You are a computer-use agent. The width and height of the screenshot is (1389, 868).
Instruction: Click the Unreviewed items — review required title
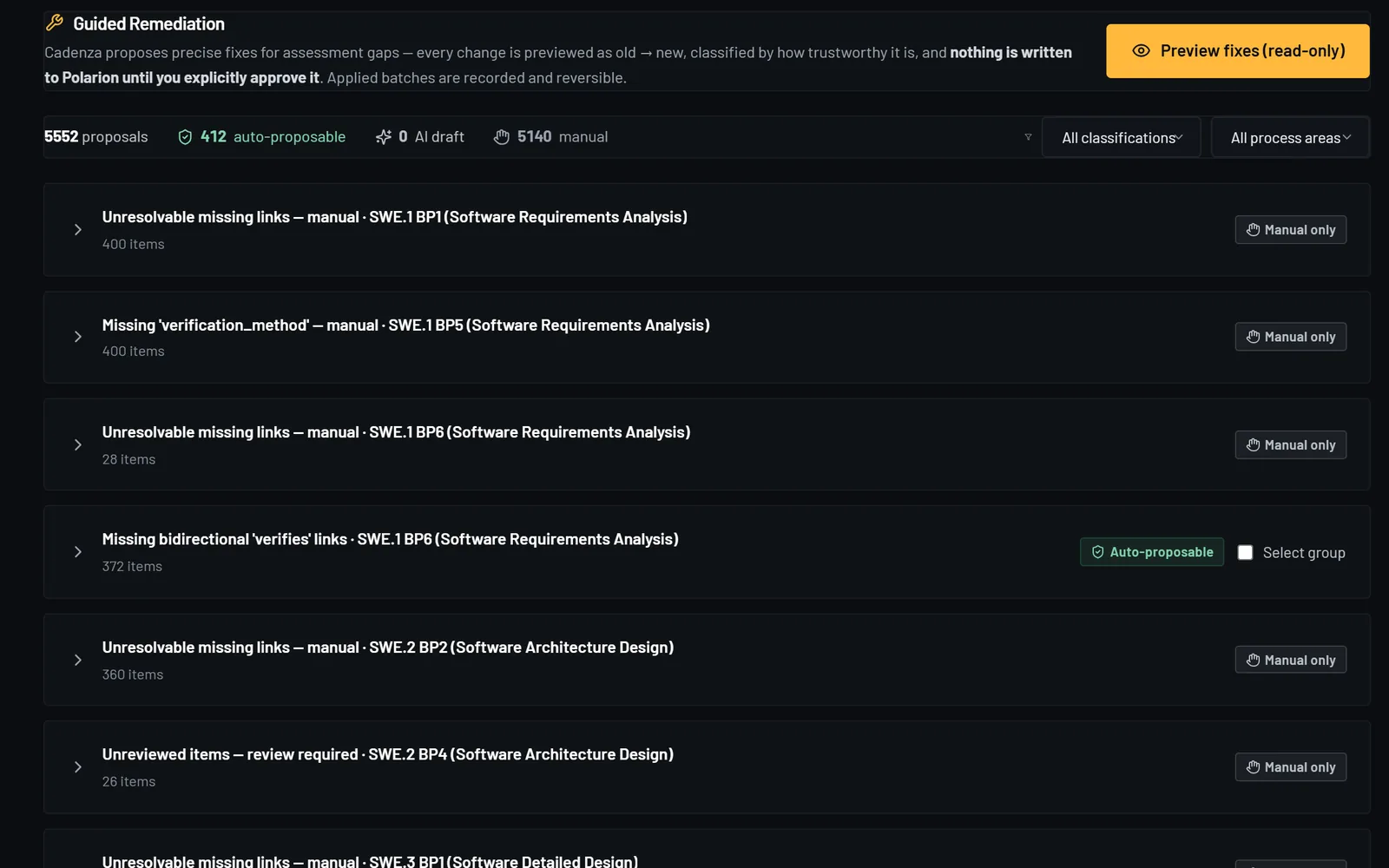(388, 755)
